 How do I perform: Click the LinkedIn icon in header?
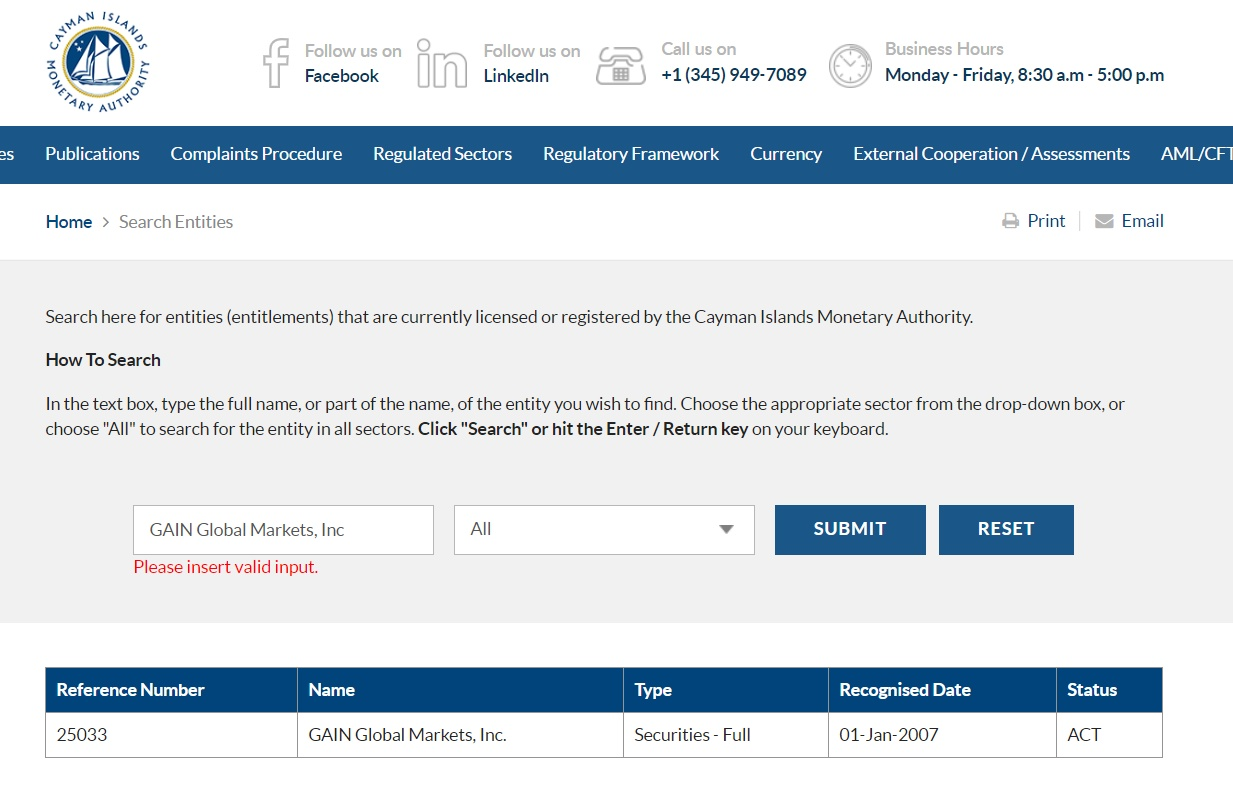click(441, 63)
